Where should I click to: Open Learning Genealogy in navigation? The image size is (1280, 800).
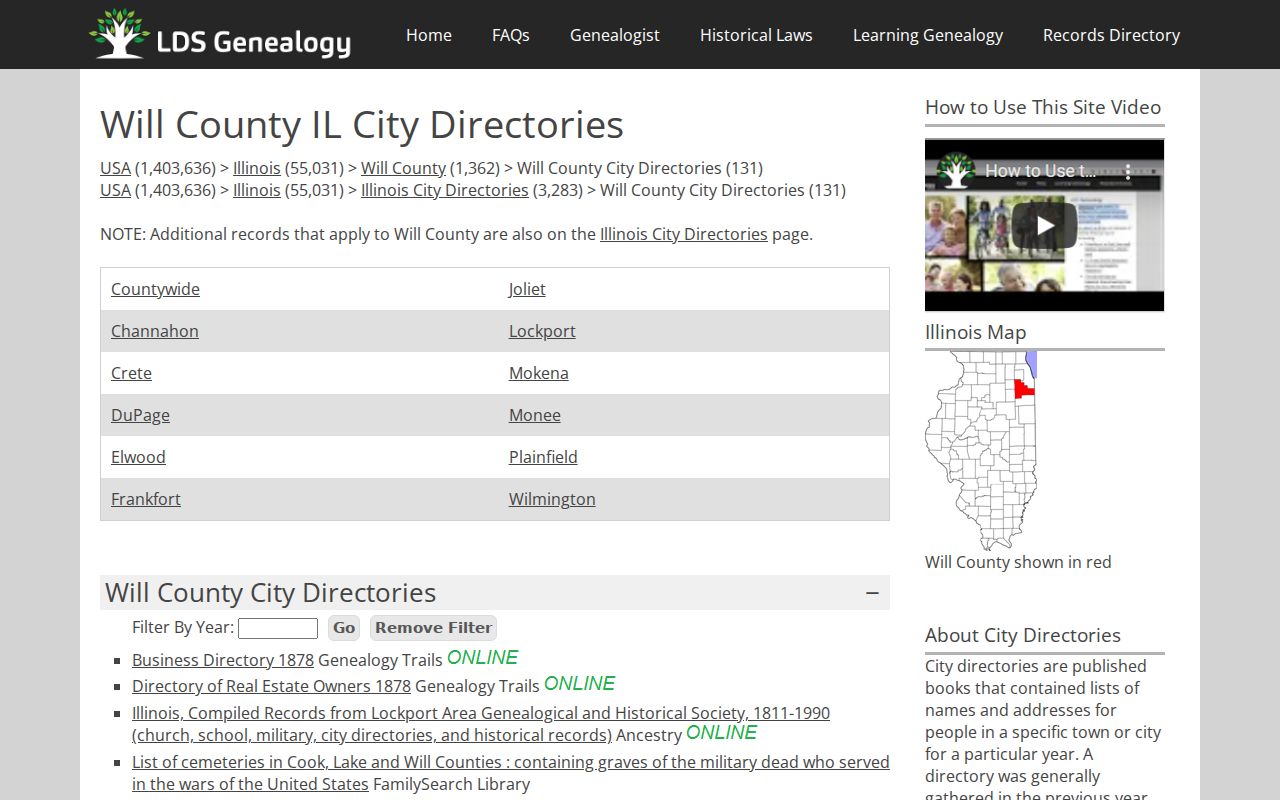928,35
